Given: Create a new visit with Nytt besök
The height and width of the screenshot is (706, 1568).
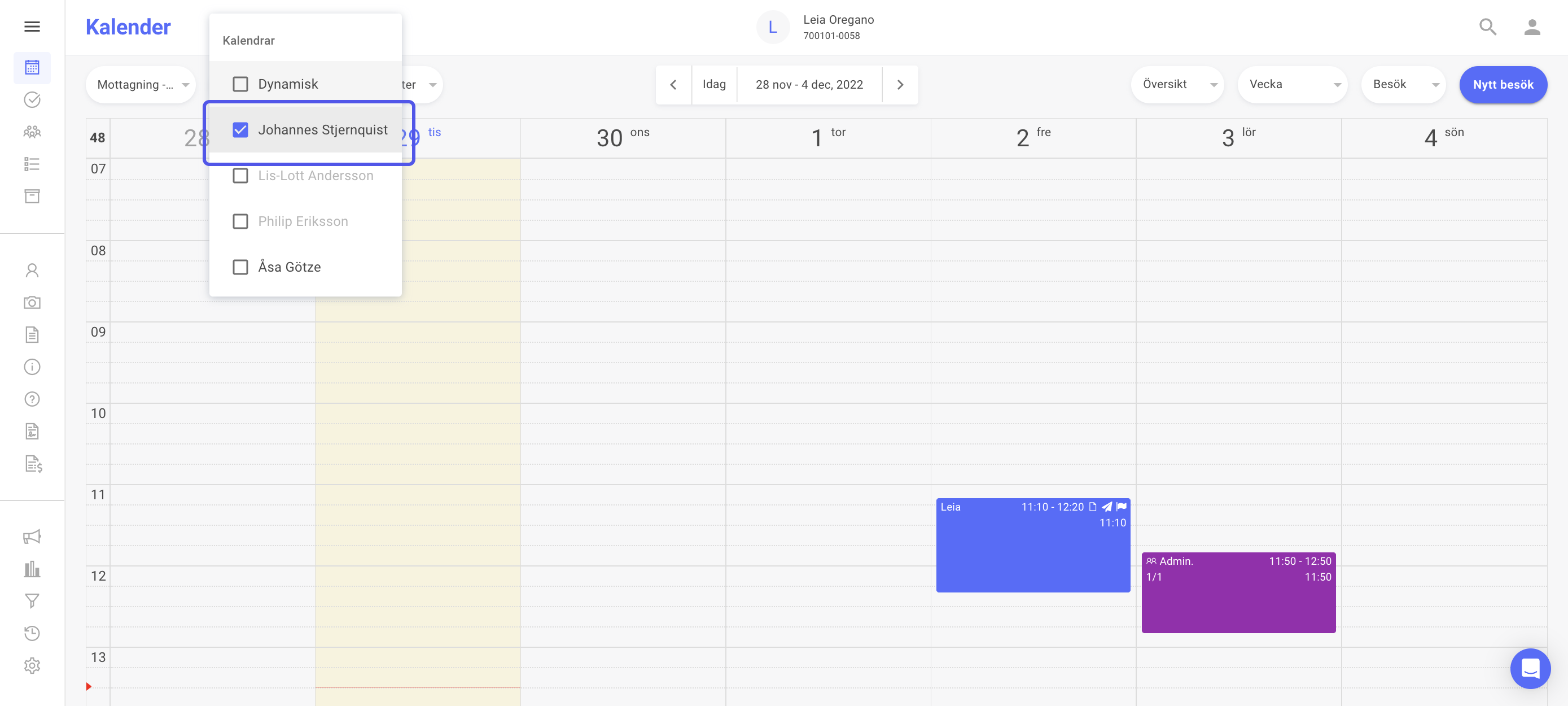Looking at the screenshot, I should point(1503,85).
